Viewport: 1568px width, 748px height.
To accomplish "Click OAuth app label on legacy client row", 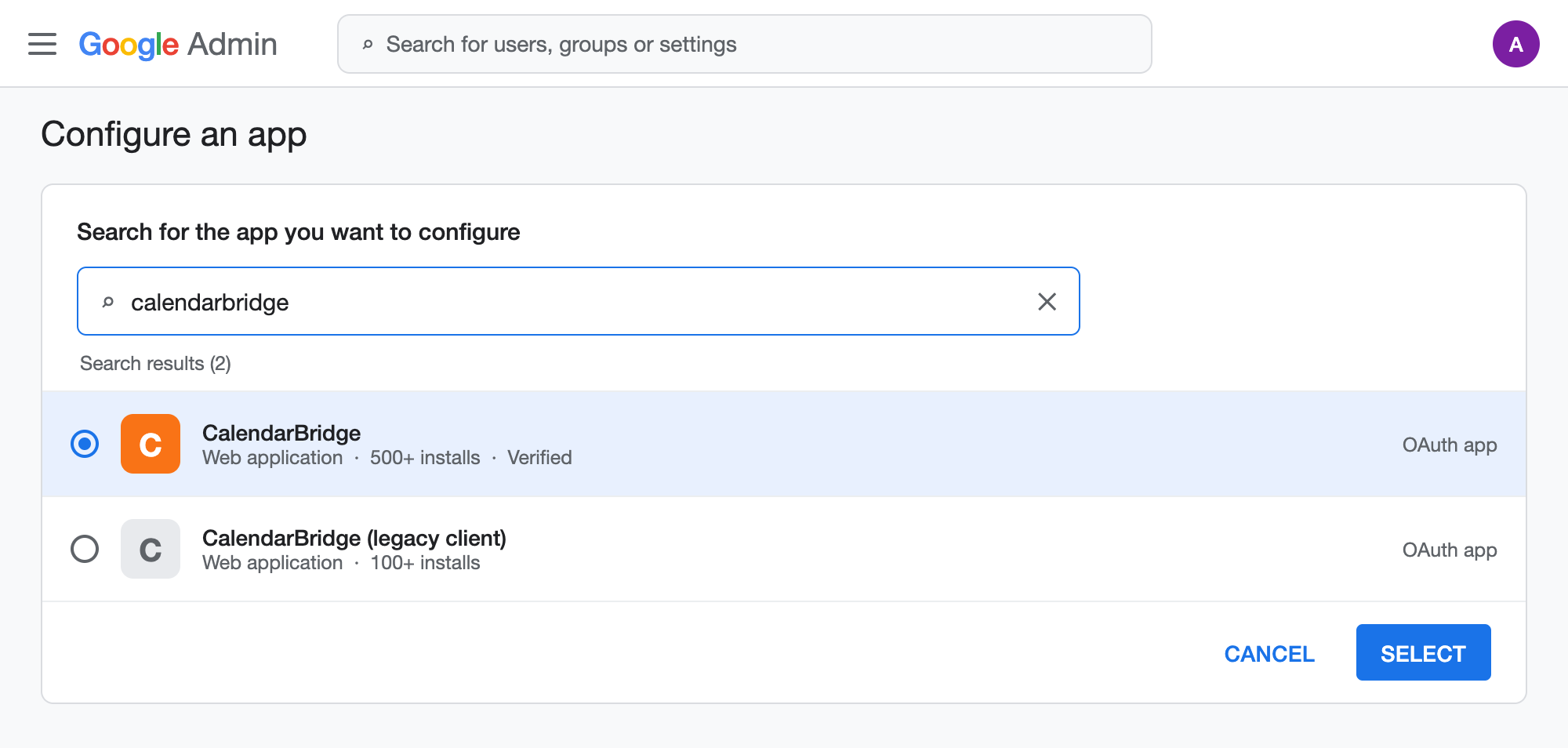I will point(1450,550).
